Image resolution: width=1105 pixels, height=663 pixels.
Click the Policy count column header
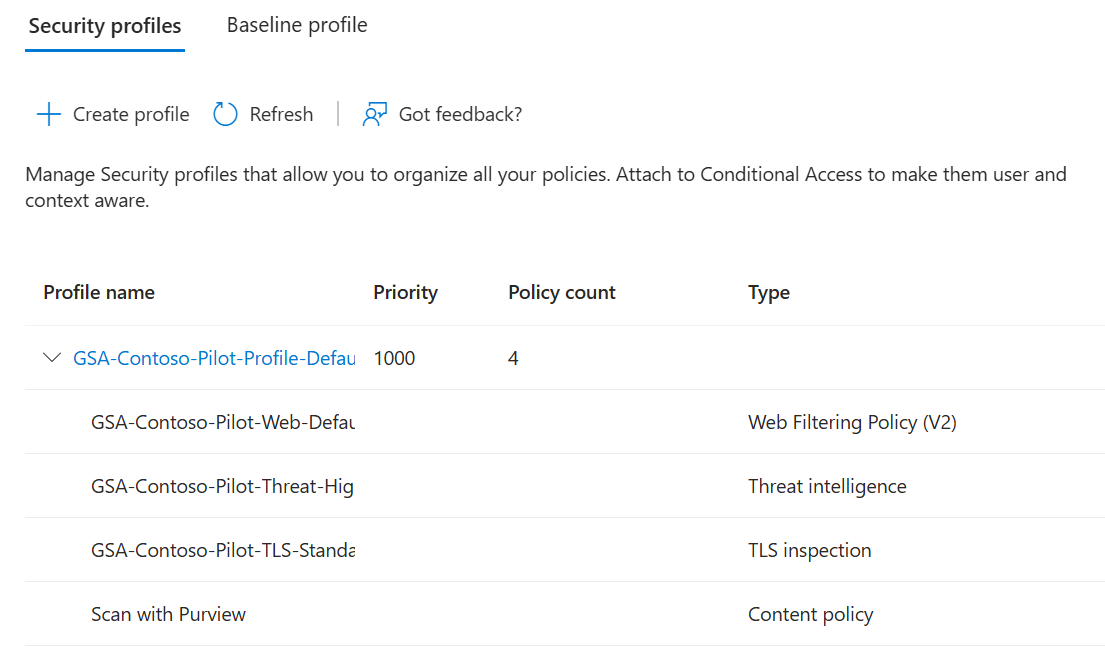pos(562,292)
